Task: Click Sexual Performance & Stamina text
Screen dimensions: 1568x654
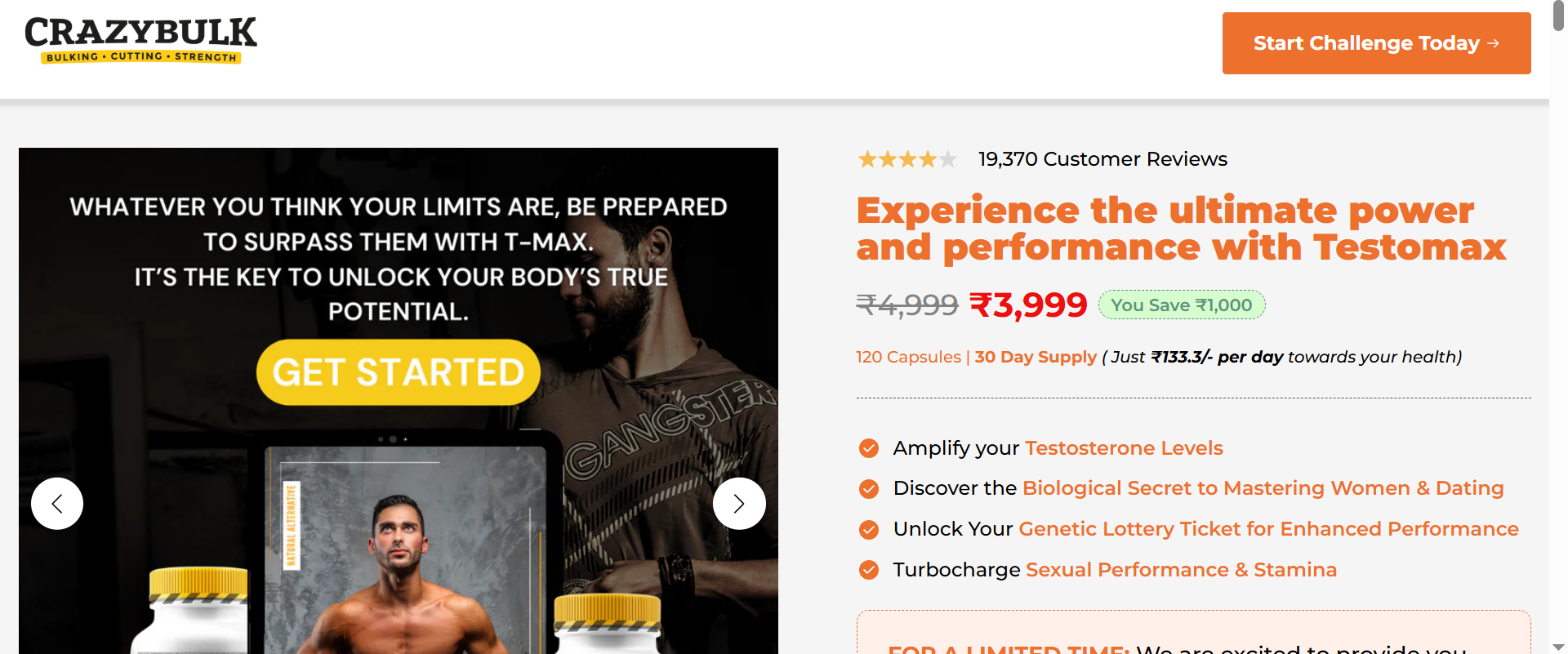Action: click(x=1181, y=570)
